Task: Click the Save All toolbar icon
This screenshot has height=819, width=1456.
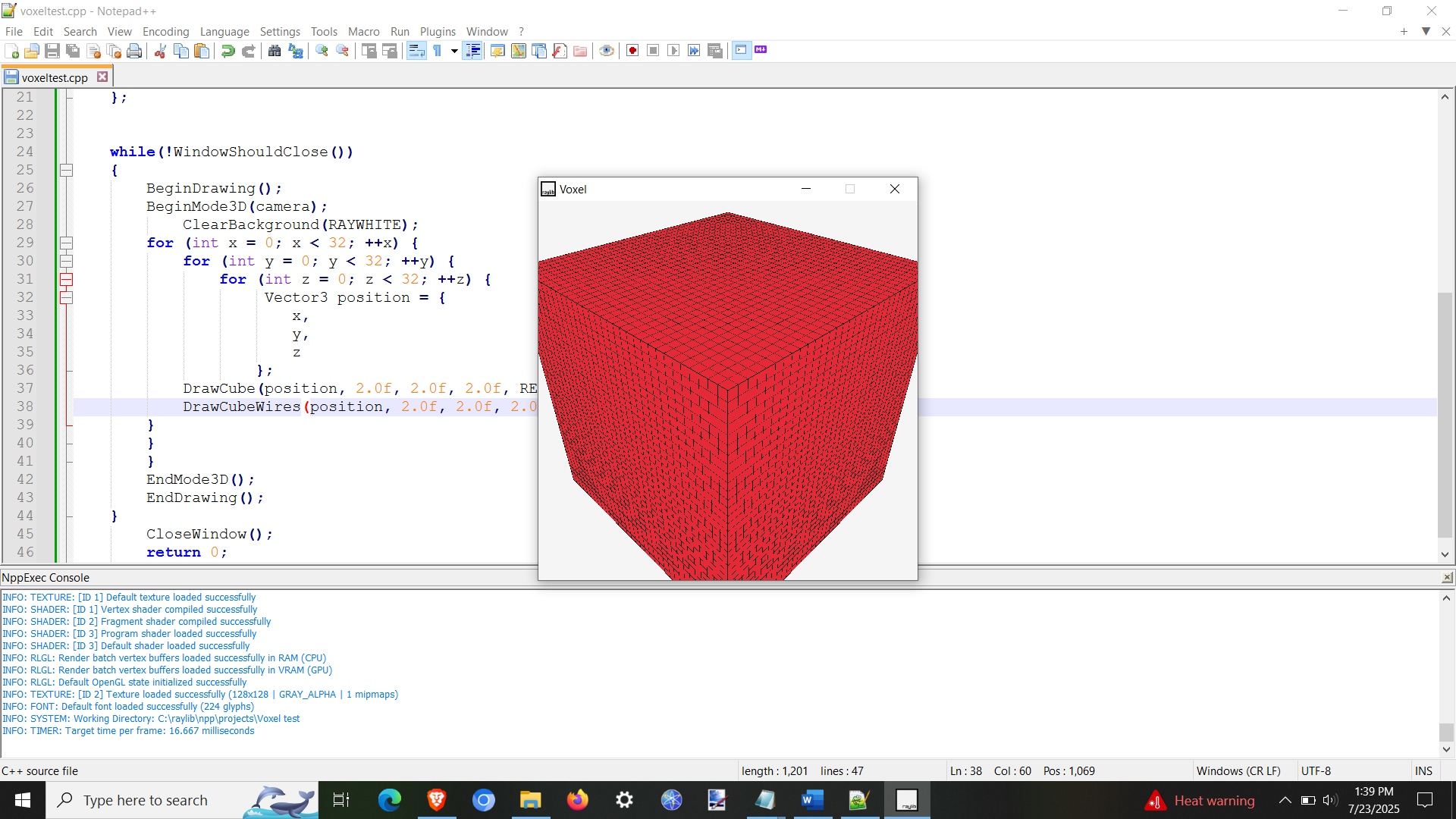Action: (73, 51)
